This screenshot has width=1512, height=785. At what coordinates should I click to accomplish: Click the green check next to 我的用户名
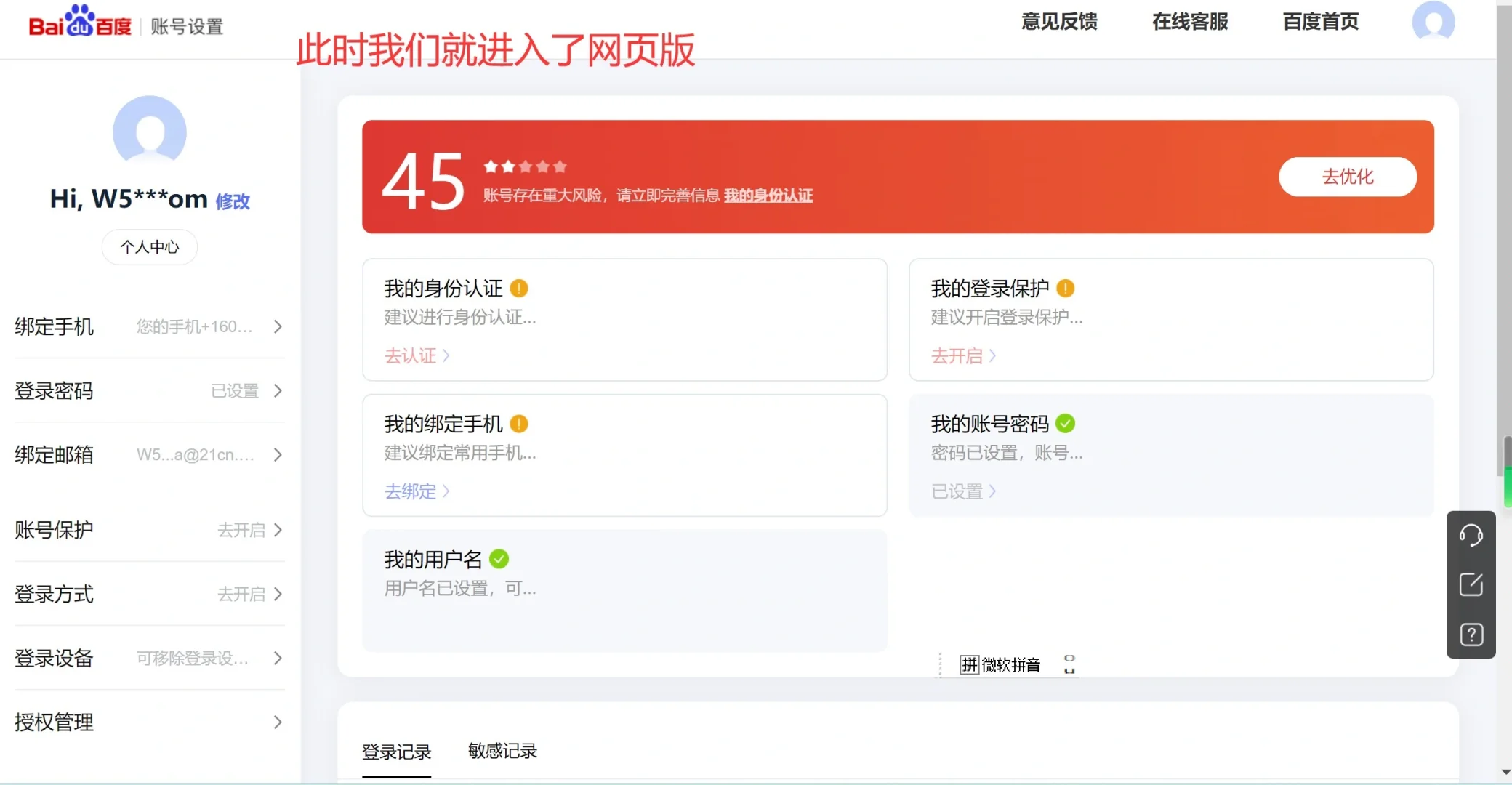[499, 558]
